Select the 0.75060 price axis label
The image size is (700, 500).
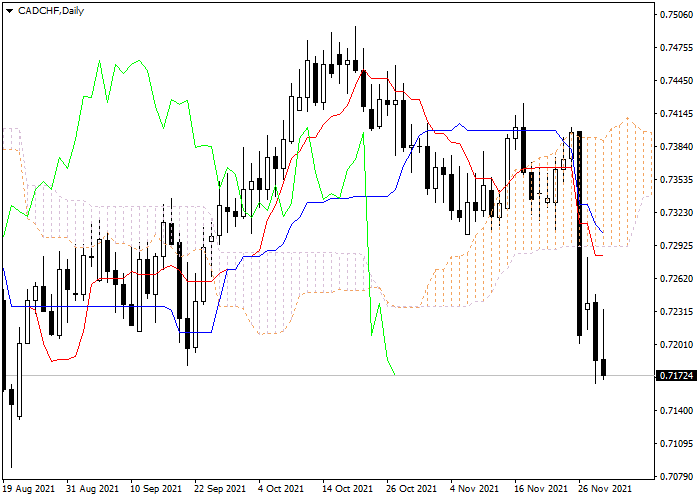click(676, 15)
